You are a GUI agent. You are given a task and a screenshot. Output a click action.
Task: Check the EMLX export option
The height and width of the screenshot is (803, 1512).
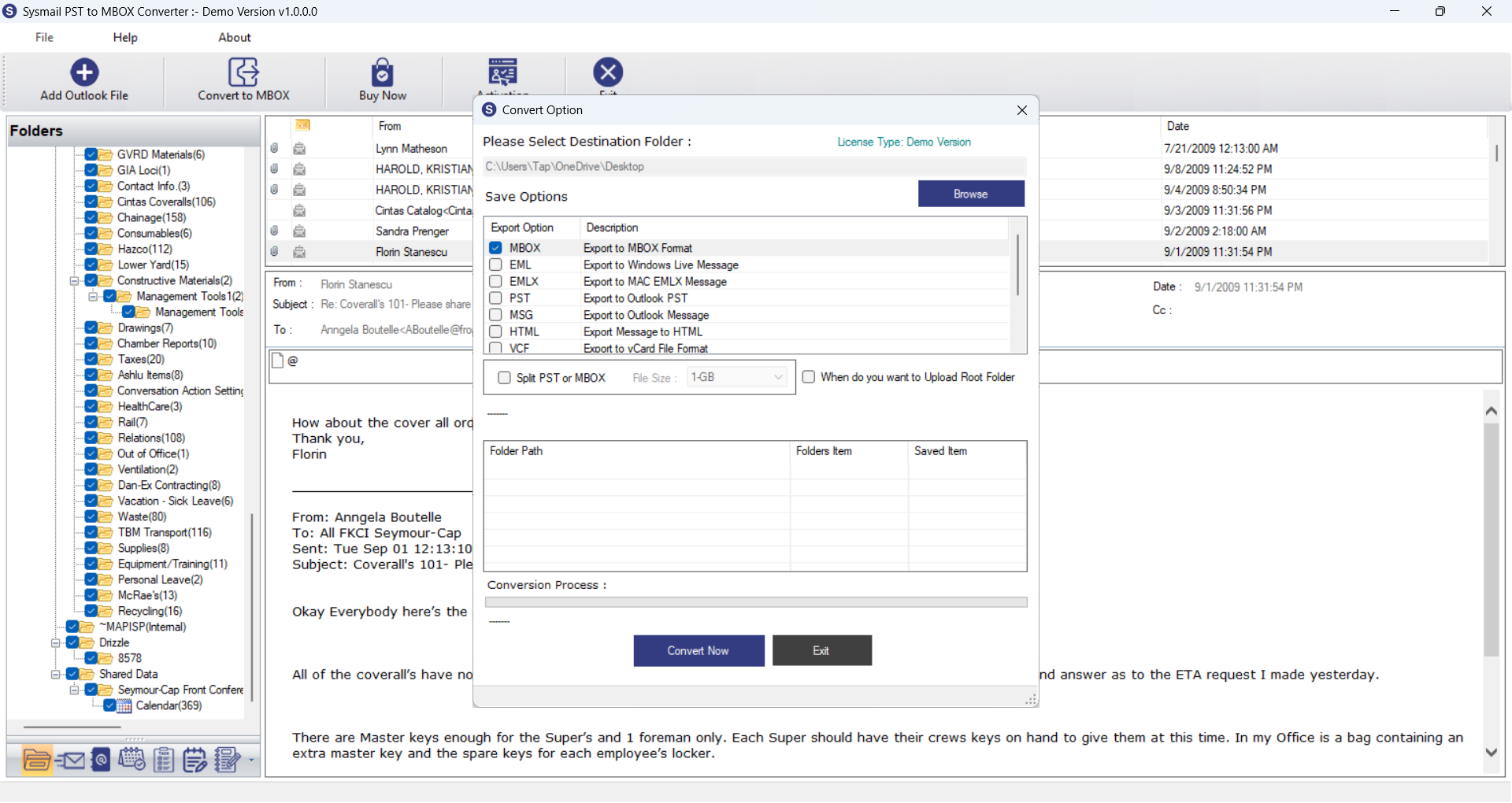coord(495,281)
